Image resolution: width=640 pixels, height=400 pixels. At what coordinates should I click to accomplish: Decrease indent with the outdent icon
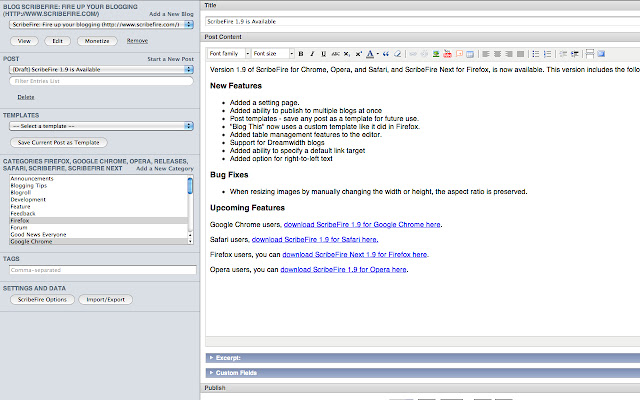pyautogui.click(x=563, y=54)
